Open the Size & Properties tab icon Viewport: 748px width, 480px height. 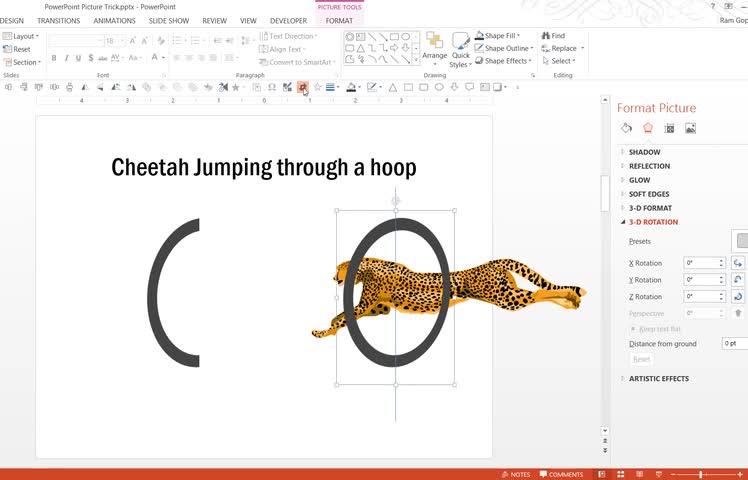(x=669, y=128)
